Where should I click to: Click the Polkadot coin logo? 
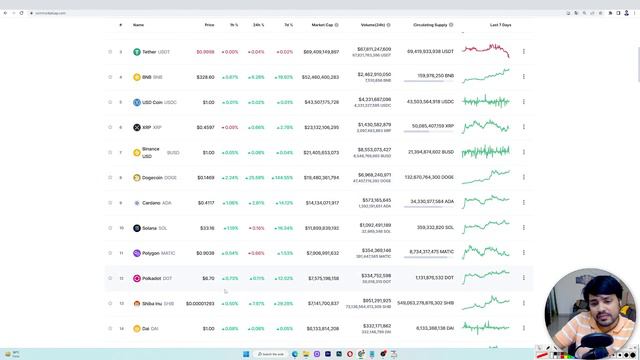[137, 278]
